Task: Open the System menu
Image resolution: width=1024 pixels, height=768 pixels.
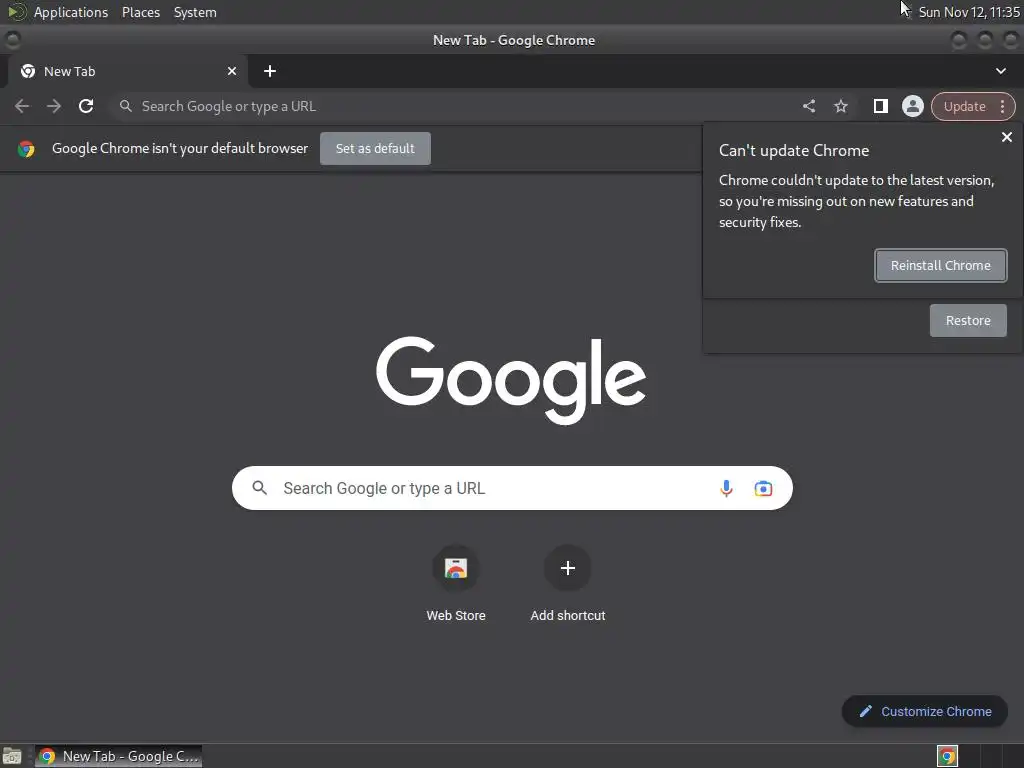Action: pyautogui.click(x=195, y=12)
